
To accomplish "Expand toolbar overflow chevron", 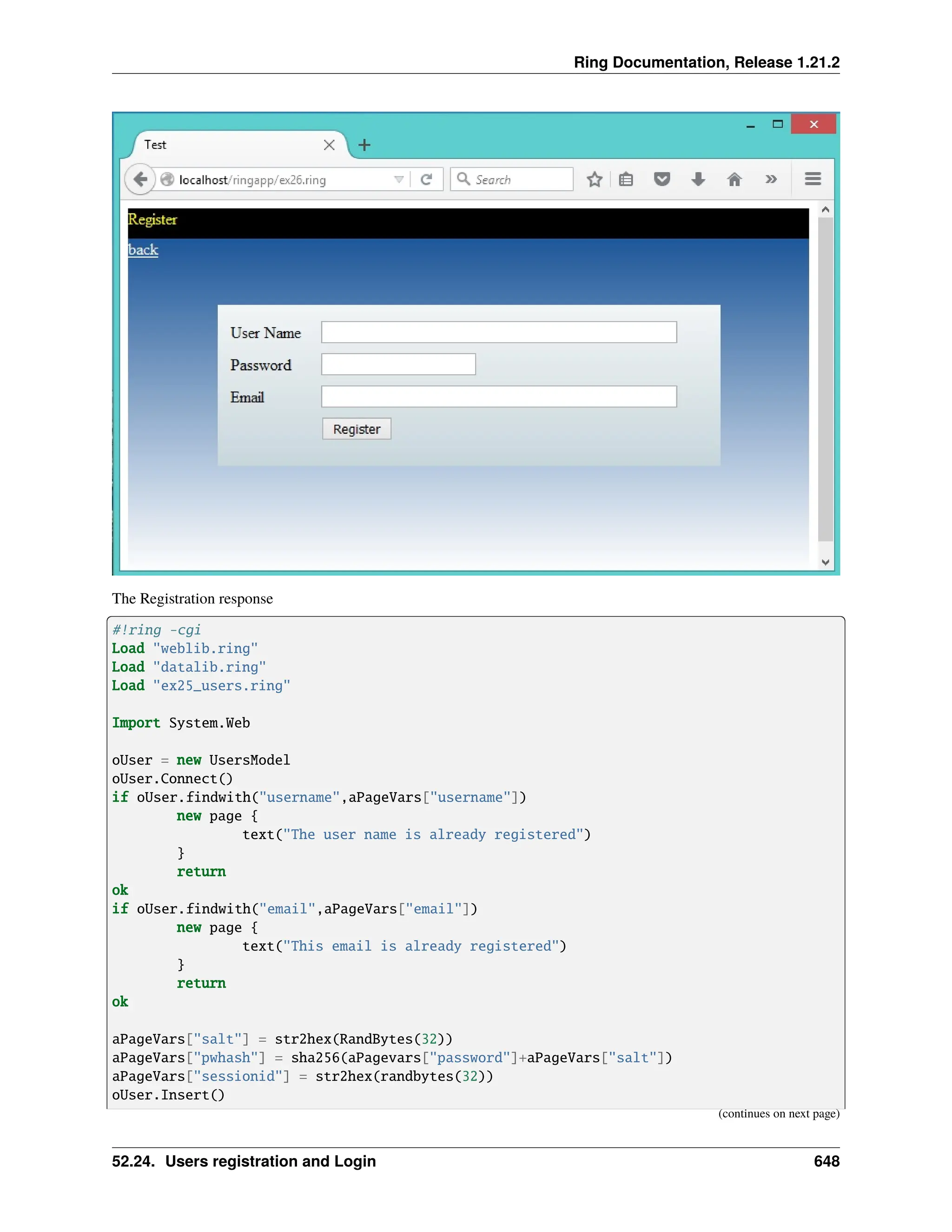I will pos(771,179).
